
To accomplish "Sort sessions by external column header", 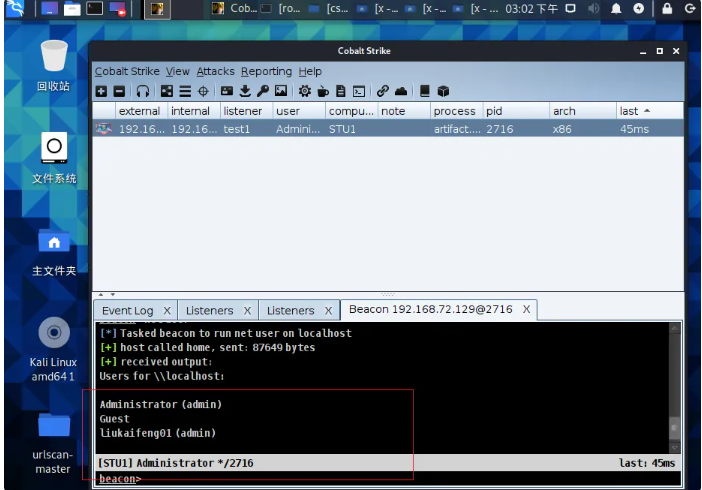I will point(141,111).
